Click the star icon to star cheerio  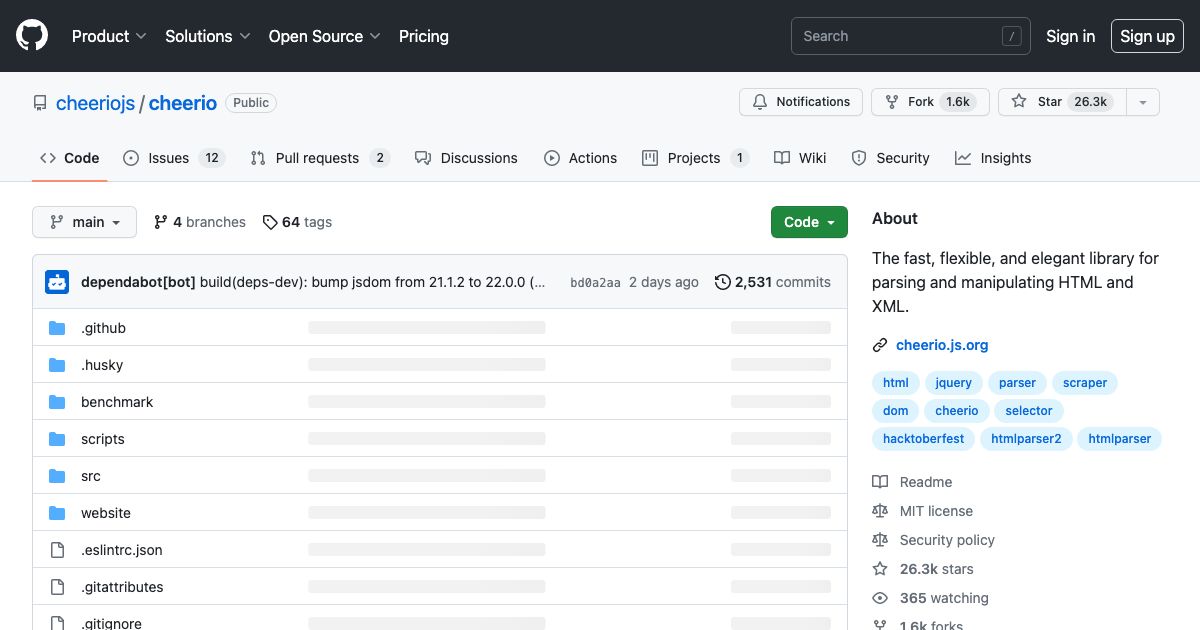1018,101
